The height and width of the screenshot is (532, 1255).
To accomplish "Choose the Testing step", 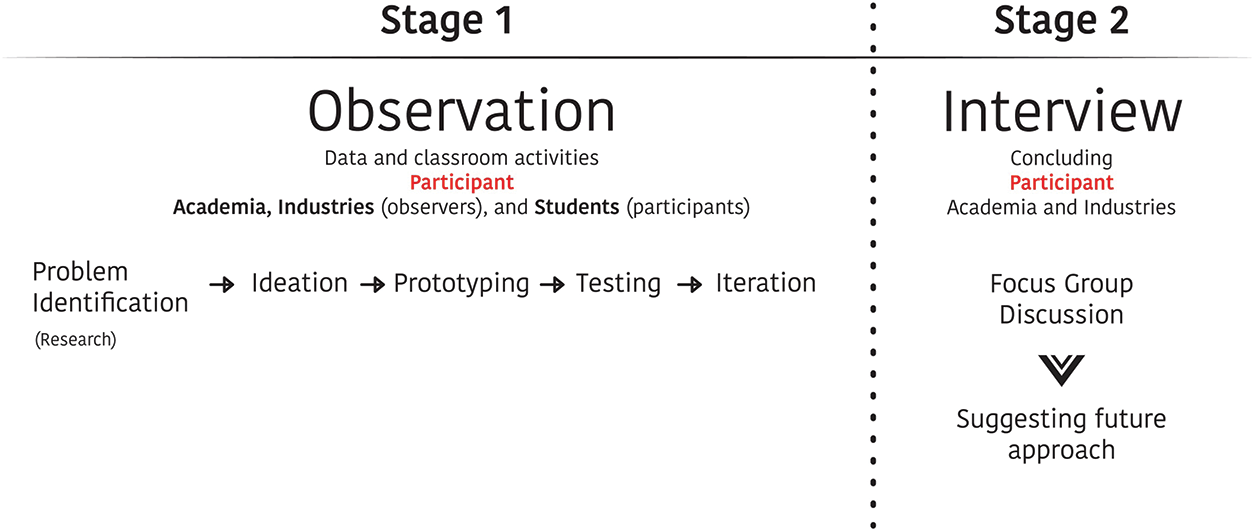I will [618, 284].
